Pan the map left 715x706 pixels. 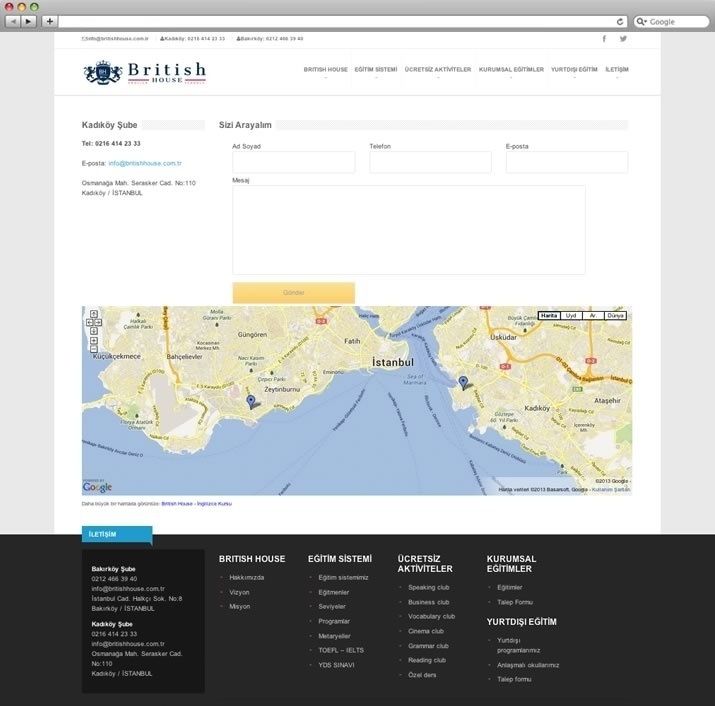(x=89, y=322)
